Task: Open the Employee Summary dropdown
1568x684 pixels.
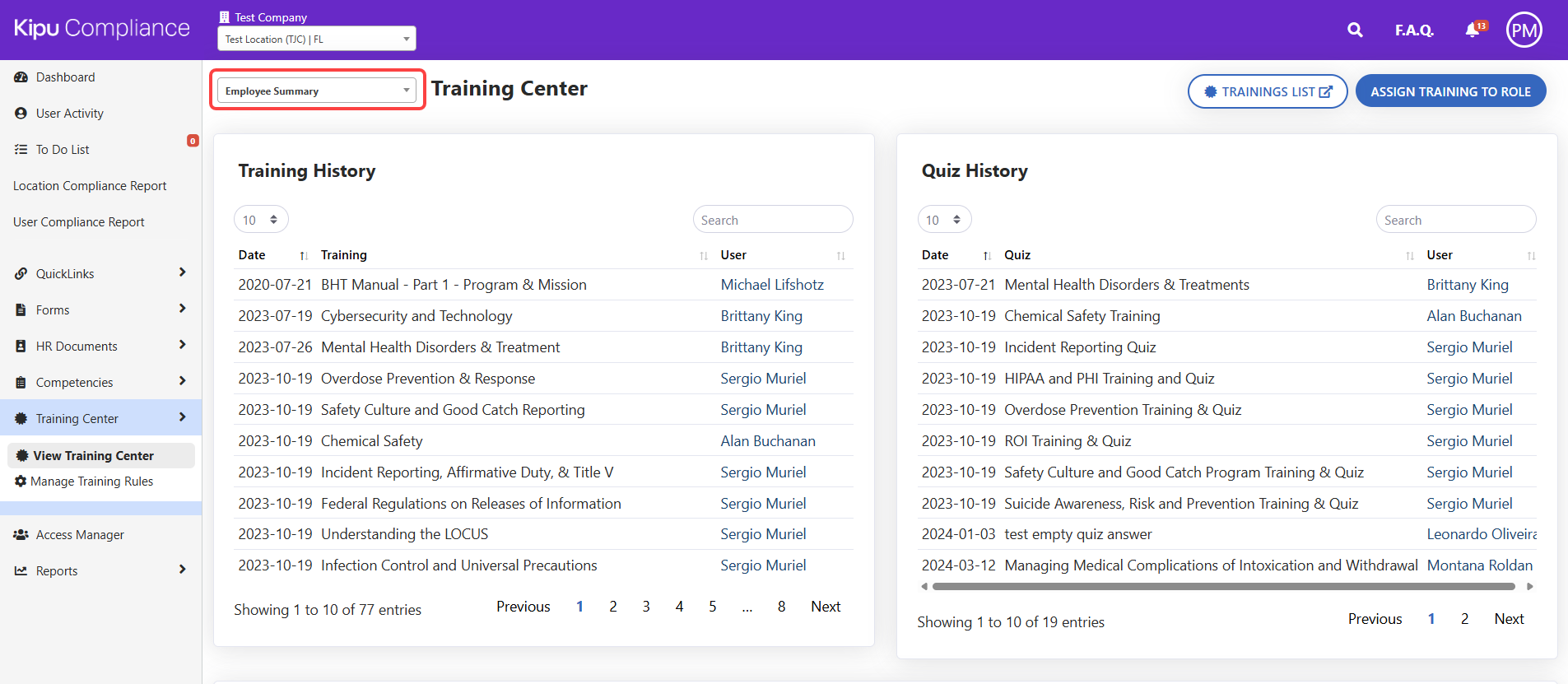Action: (x=317, y=91)
